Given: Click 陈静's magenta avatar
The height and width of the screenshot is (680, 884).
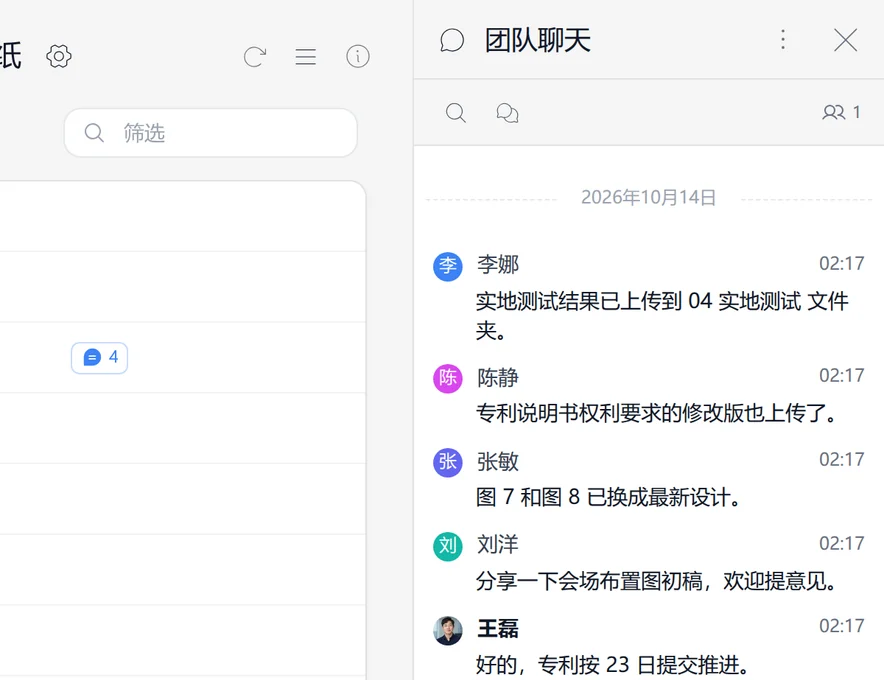Looking at the screenshot, I should (x=448, y=378).
